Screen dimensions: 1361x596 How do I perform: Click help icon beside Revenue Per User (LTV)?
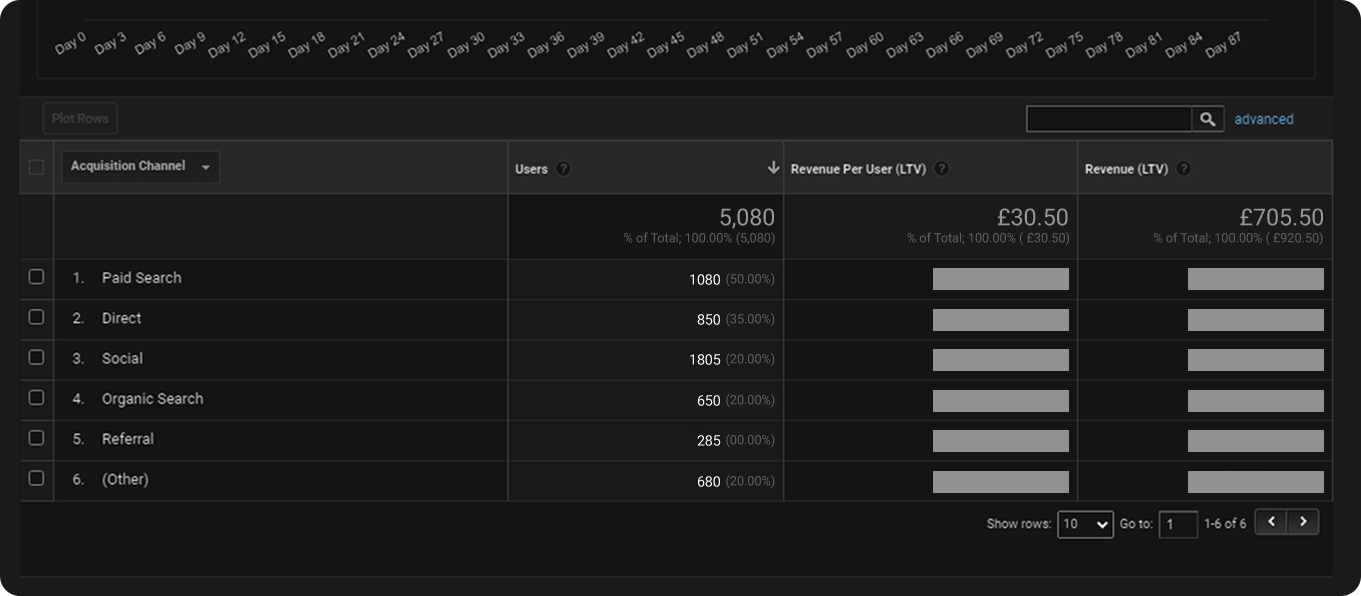coord(941,169)
